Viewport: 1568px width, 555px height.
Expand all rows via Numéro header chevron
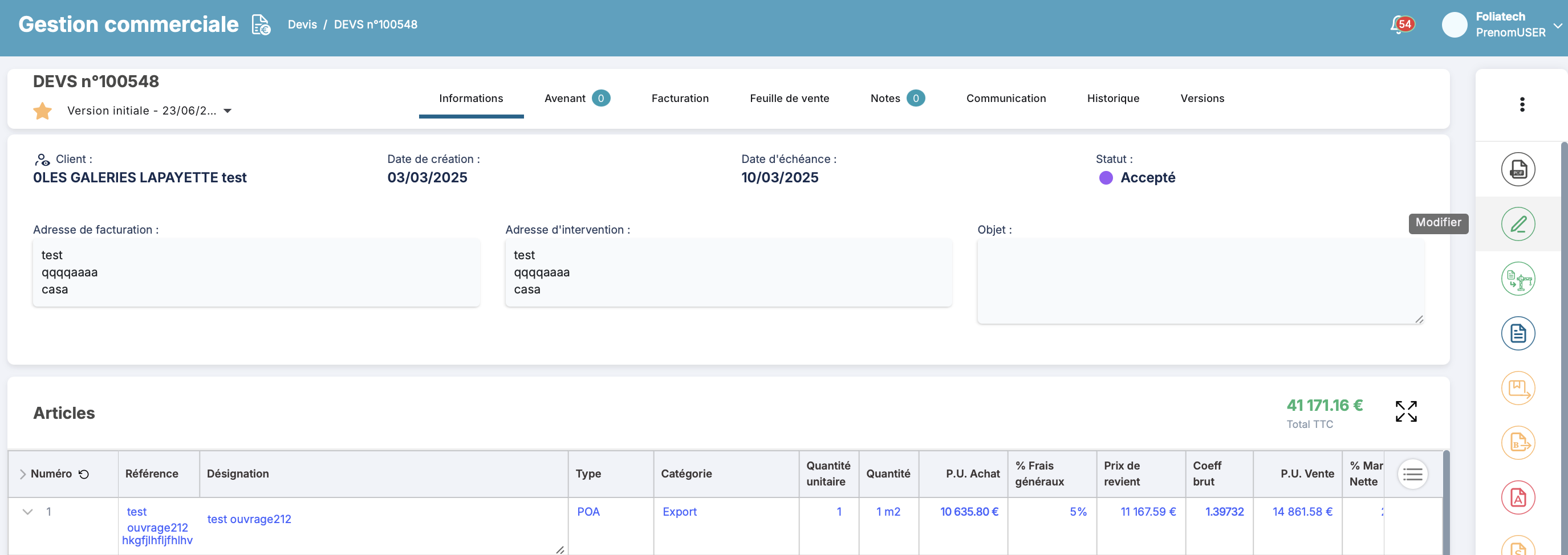pyautogui.click(x=22, y=474)
